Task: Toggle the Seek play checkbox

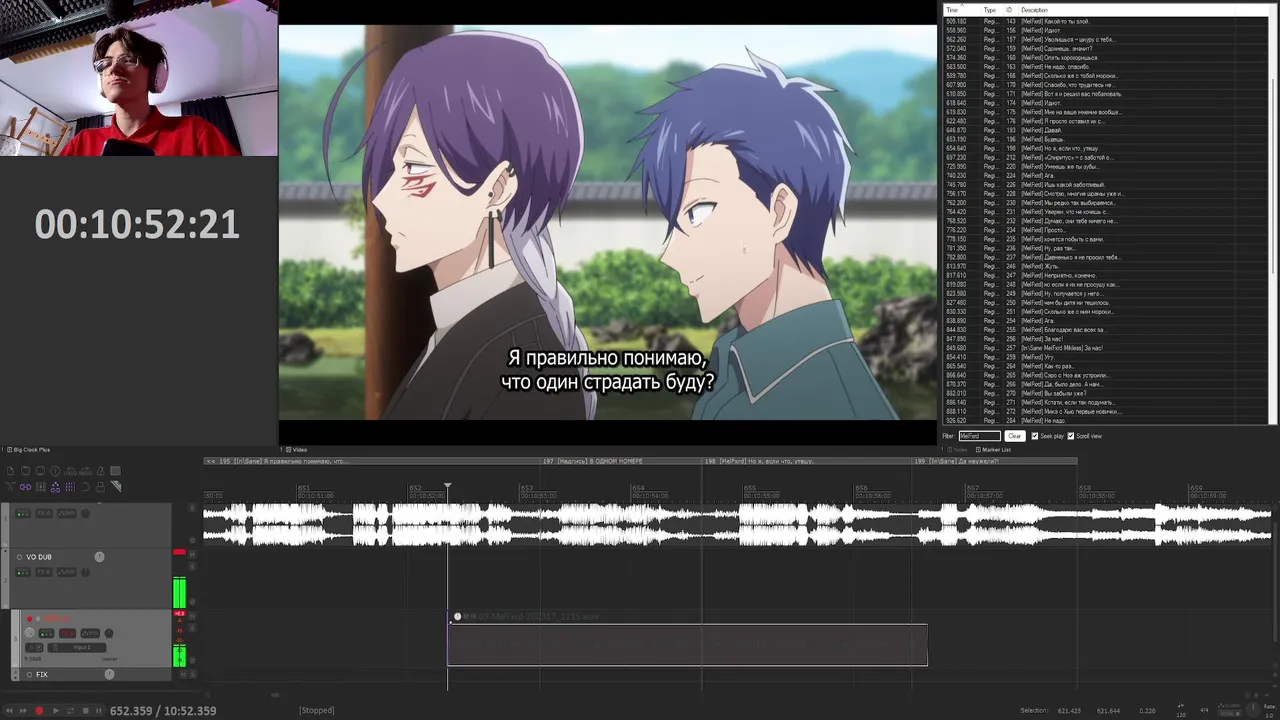Action: click(1034, 436)
